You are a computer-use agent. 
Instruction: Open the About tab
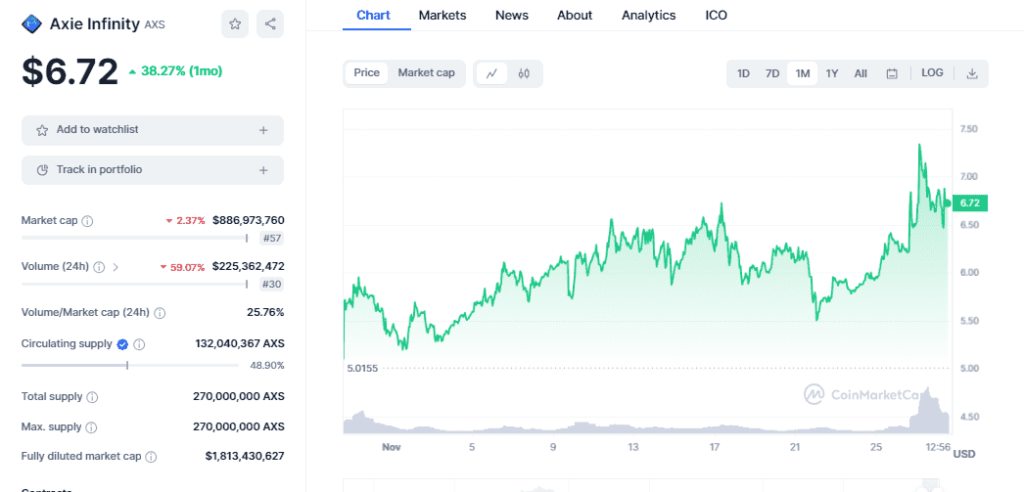[x=575, y=15]
